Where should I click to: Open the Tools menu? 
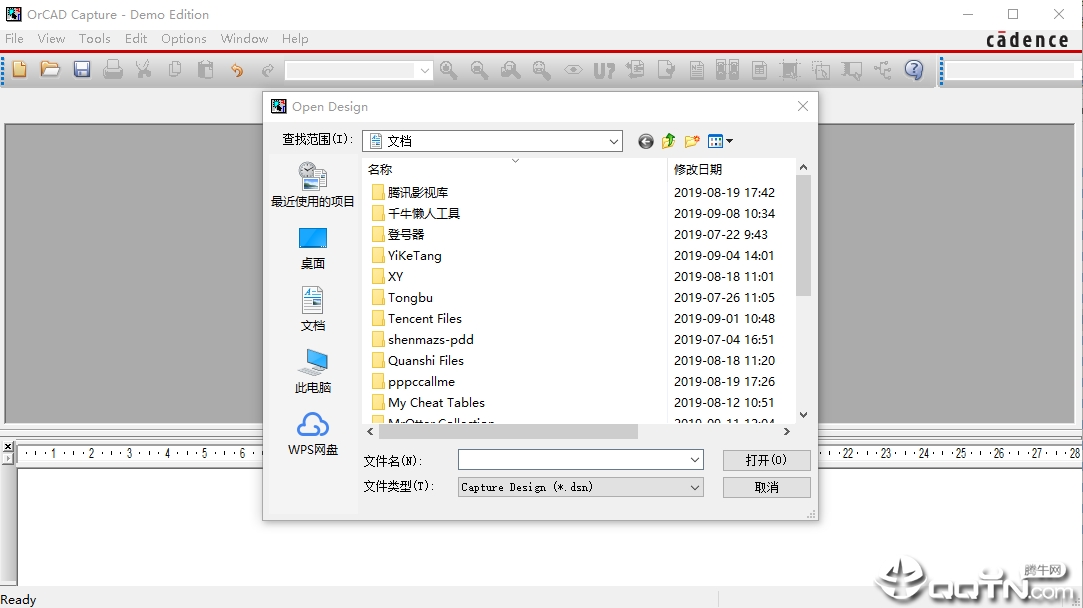pyautogui.click(x=95, y=39)
